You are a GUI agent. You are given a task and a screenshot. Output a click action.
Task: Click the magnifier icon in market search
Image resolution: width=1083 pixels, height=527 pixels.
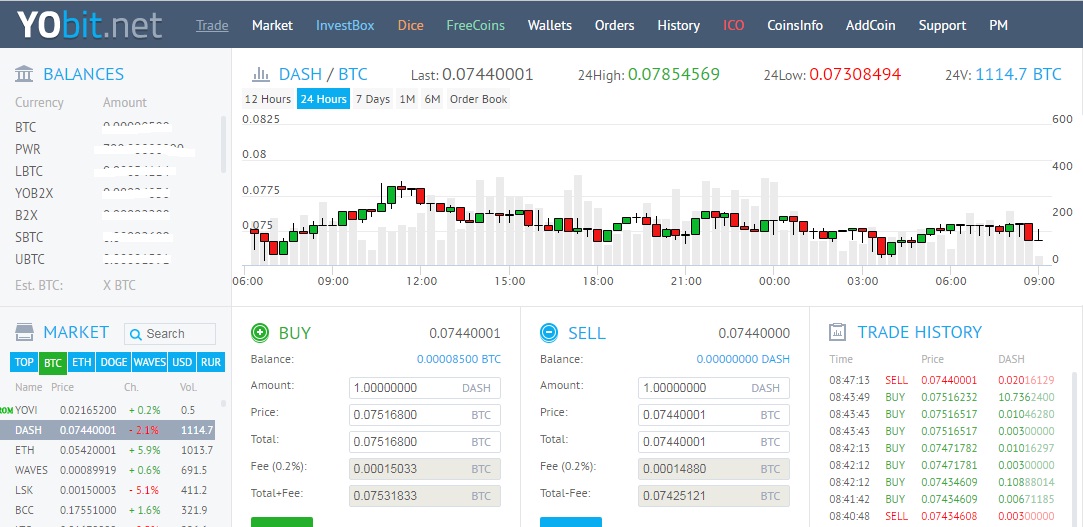[x=136, y=334]
